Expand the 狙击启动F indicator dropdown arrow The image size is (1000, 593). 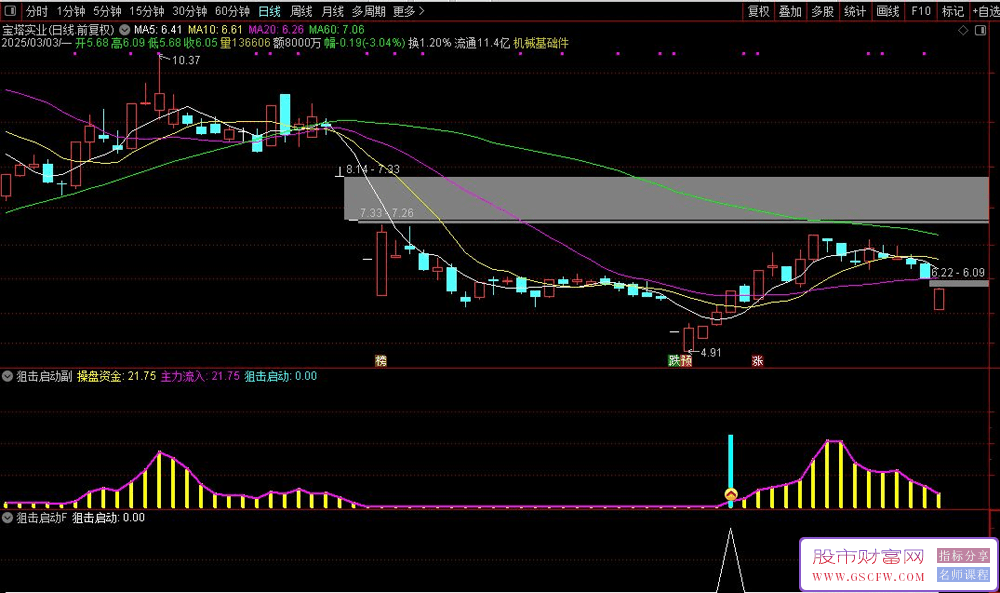point(8,518)
